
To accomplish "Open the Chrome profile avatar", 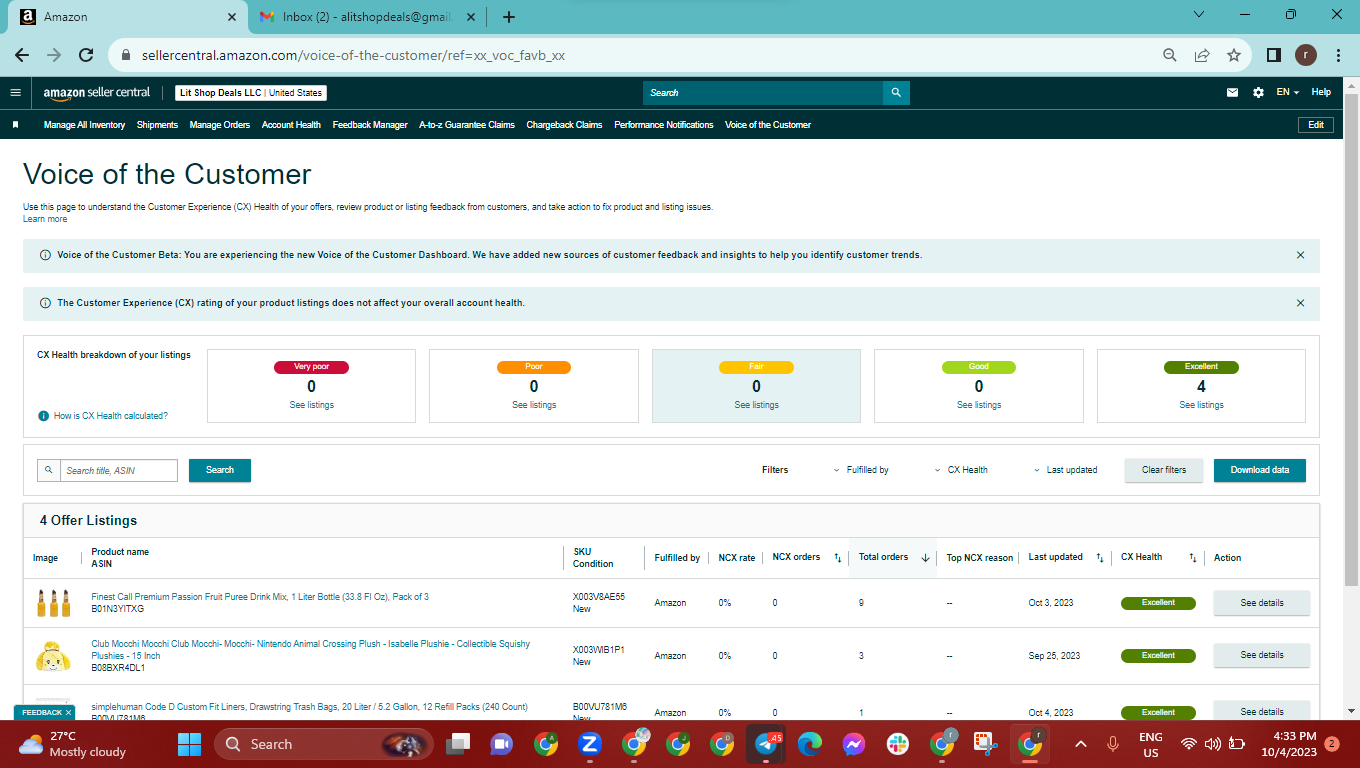I will [1306, 55].
